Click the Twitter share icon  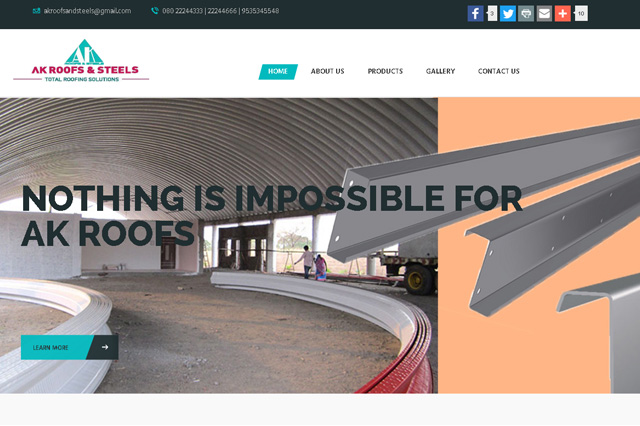point(508,13)
